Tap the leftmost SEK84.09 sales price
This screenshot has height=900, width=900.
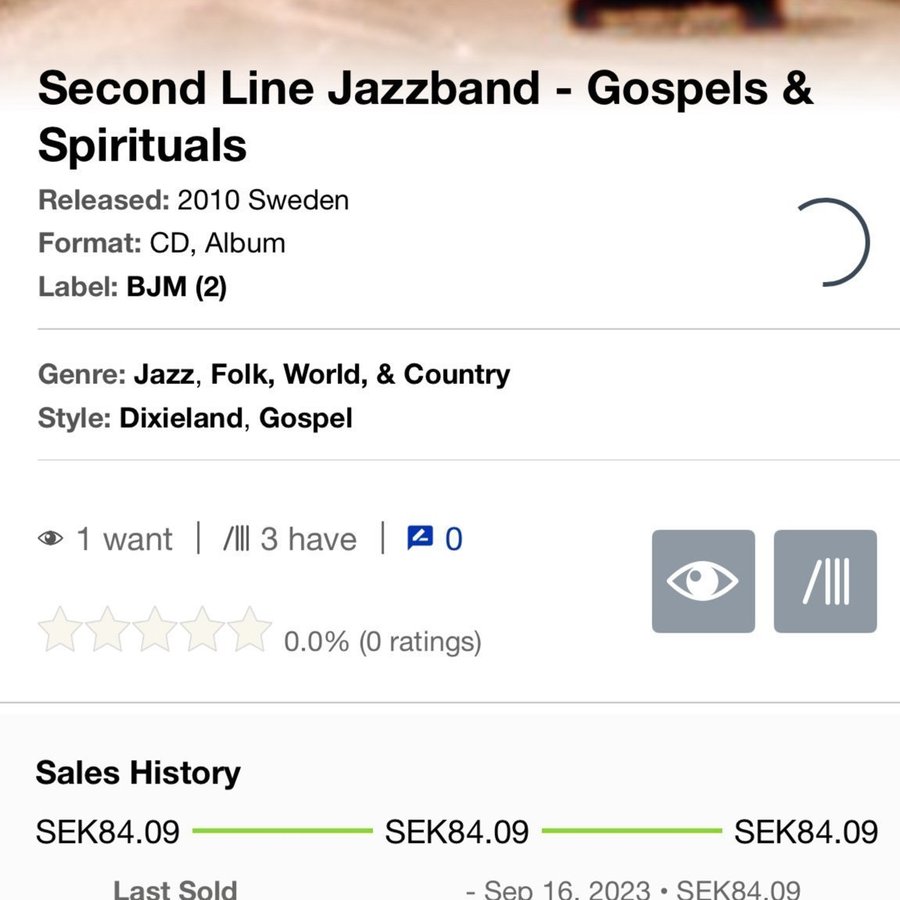(x=108, y=832)
